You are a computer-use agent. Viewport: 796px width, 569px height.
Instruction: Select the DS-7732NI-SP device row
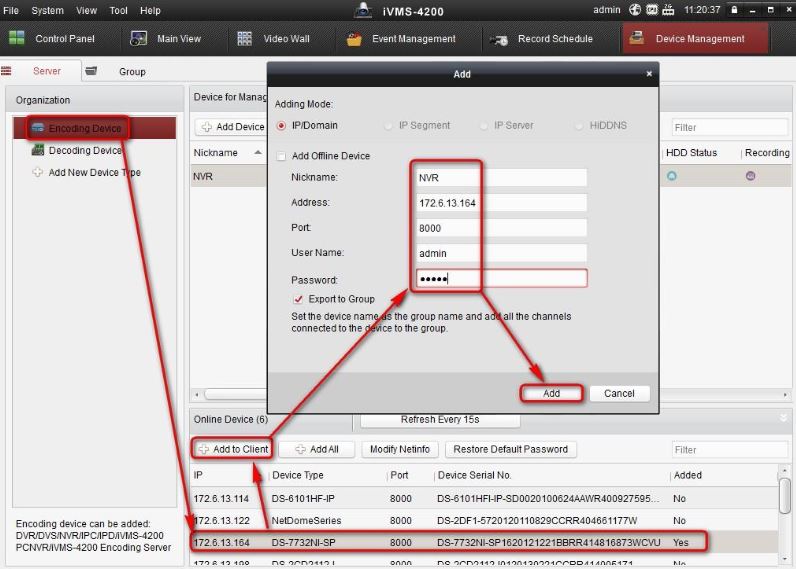pos(484,542)
